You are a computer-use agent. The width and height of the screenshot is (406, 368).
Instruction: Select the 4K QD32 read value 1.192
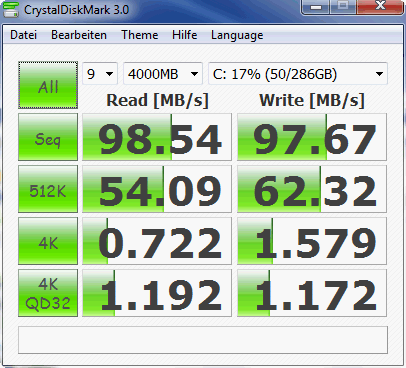click(x=157, y=293)
